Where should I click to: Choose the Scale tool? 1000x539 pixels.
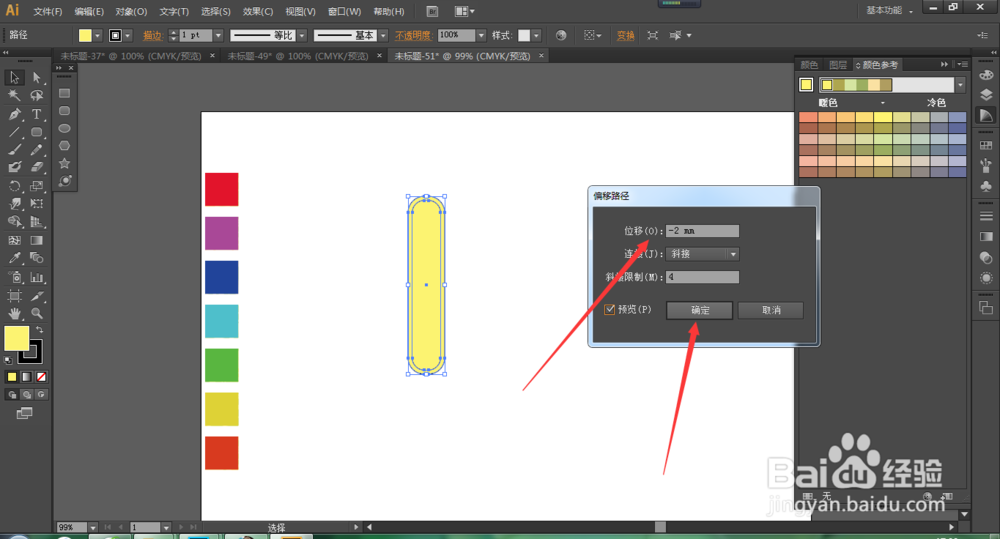(36, 186)
